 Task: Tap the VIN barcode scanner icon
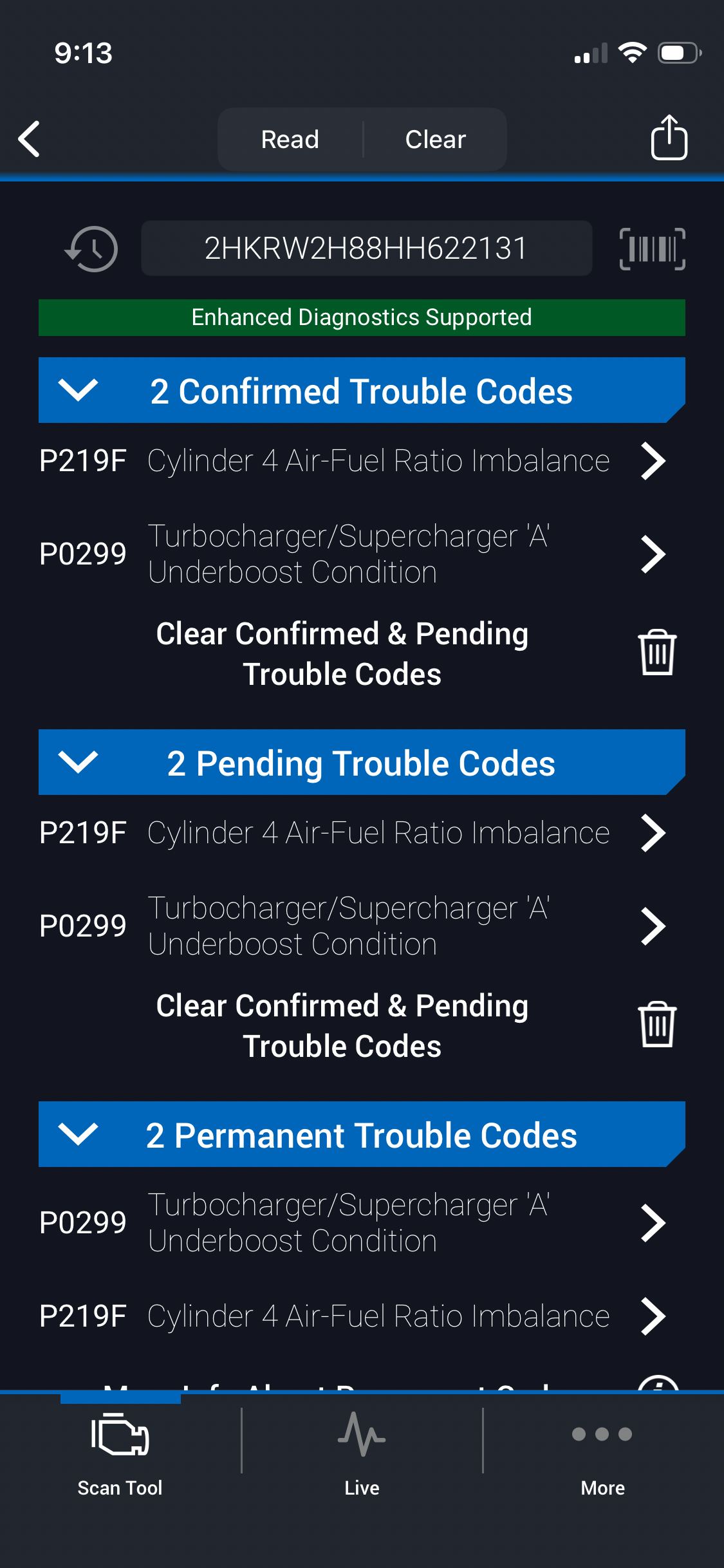(652, 249)
